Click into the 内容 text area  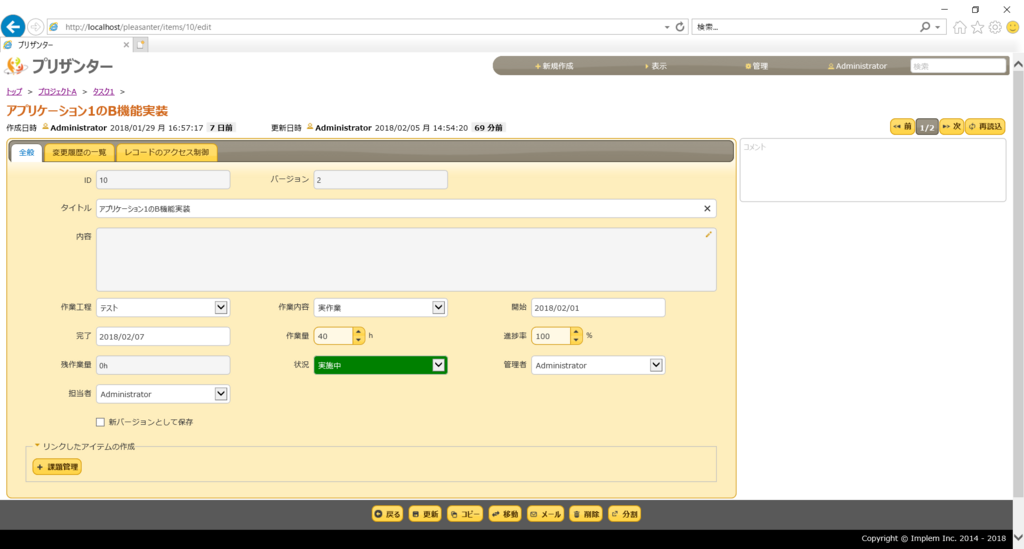[406, 259]
